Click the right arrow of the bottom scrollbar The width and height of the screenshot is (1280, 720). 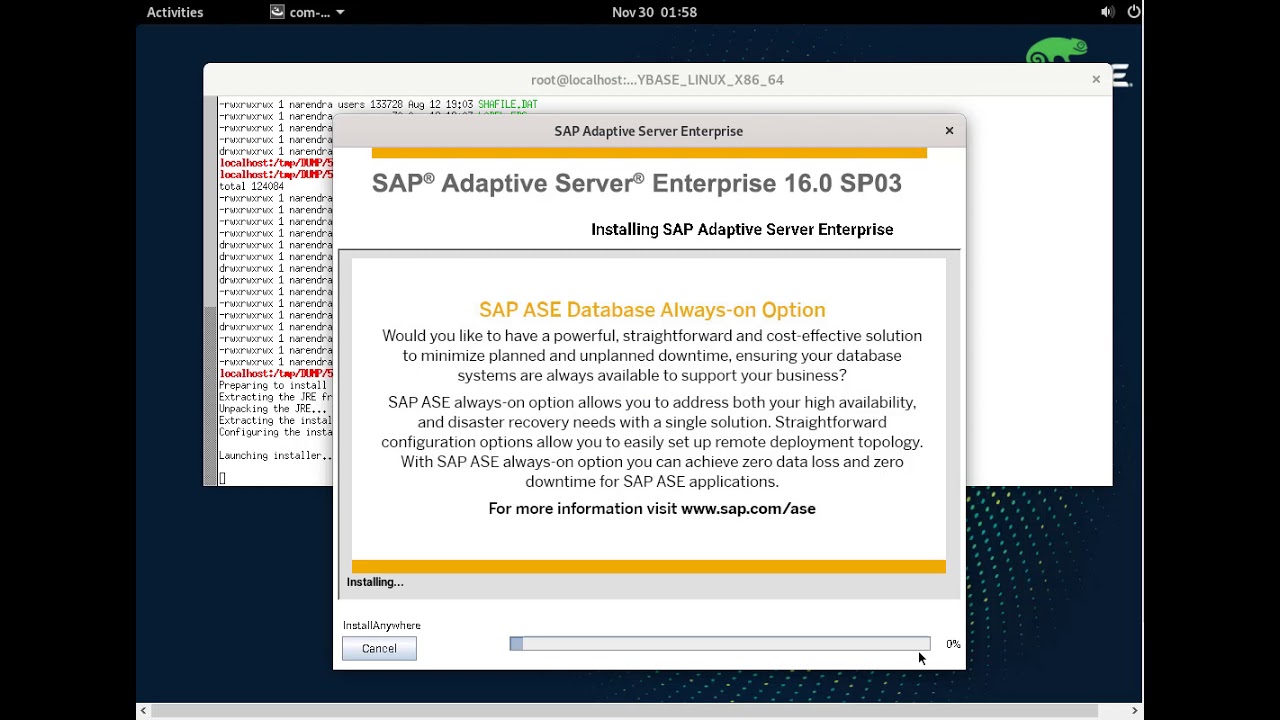[1135, 711]
